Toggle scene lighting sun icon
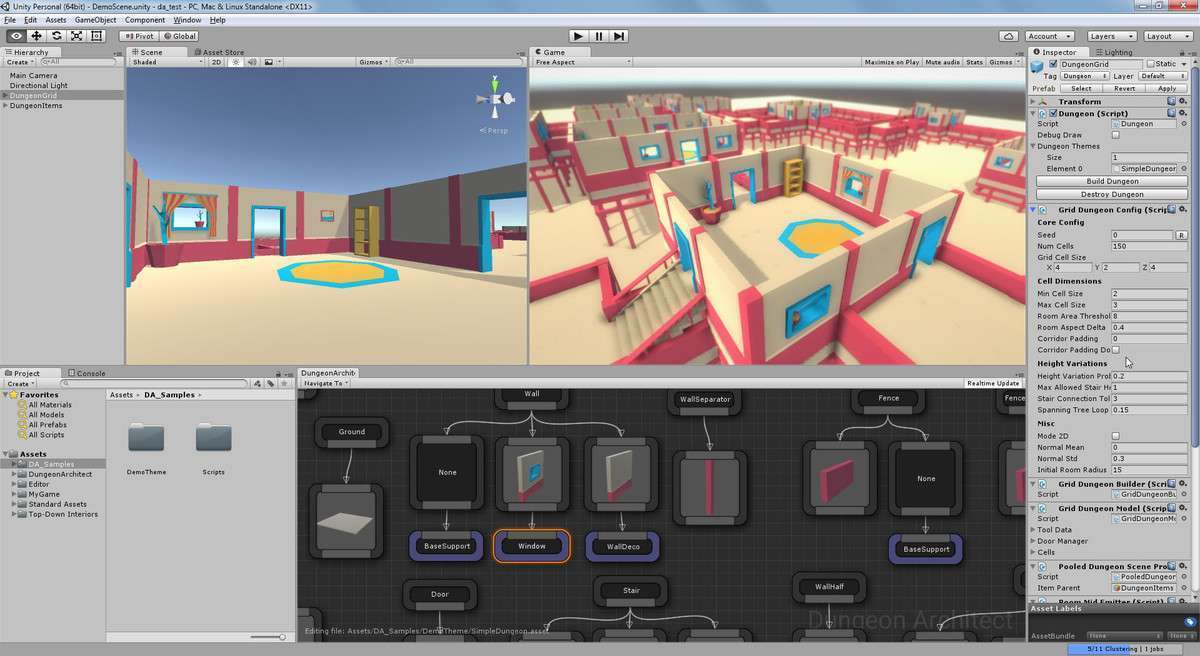Screen dimensions: 1200x656 pyautogui.click(x=236, y=62)
